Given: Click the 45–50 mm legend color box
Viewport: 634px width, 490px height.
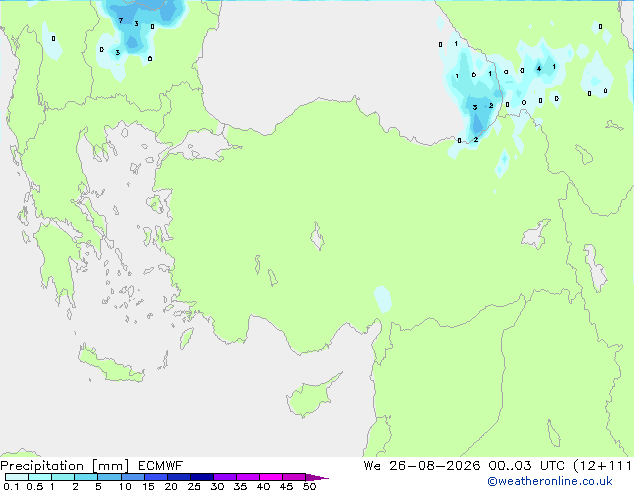Looking at the screenshot, I should click(x=294, y=477).
